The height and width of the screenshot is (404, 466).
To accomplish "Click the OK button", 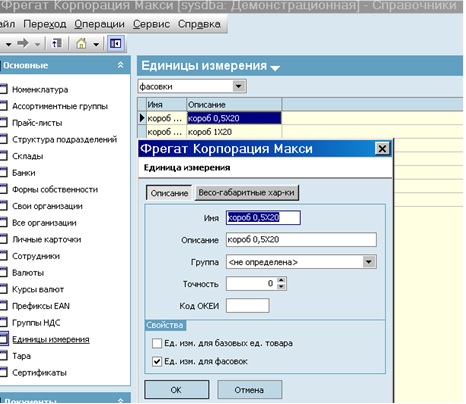I will click(177, 390).
